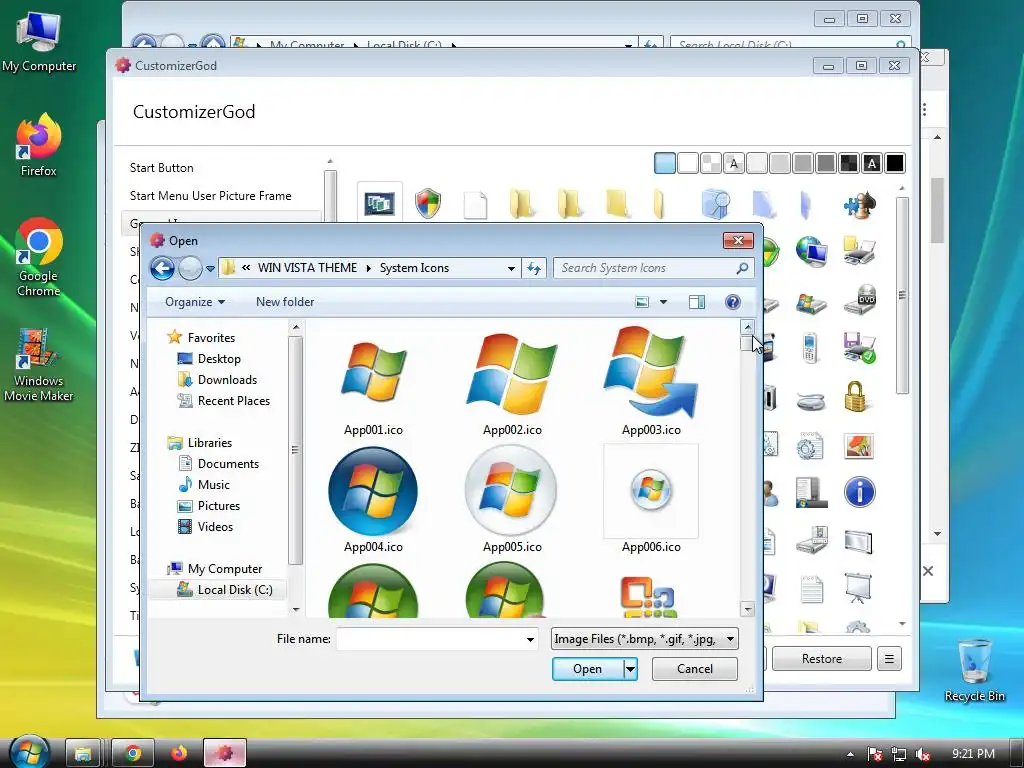Select the mobile phone icon
Image resolution: width=1024 pixels, height=768 pixels.
(810, 348)
